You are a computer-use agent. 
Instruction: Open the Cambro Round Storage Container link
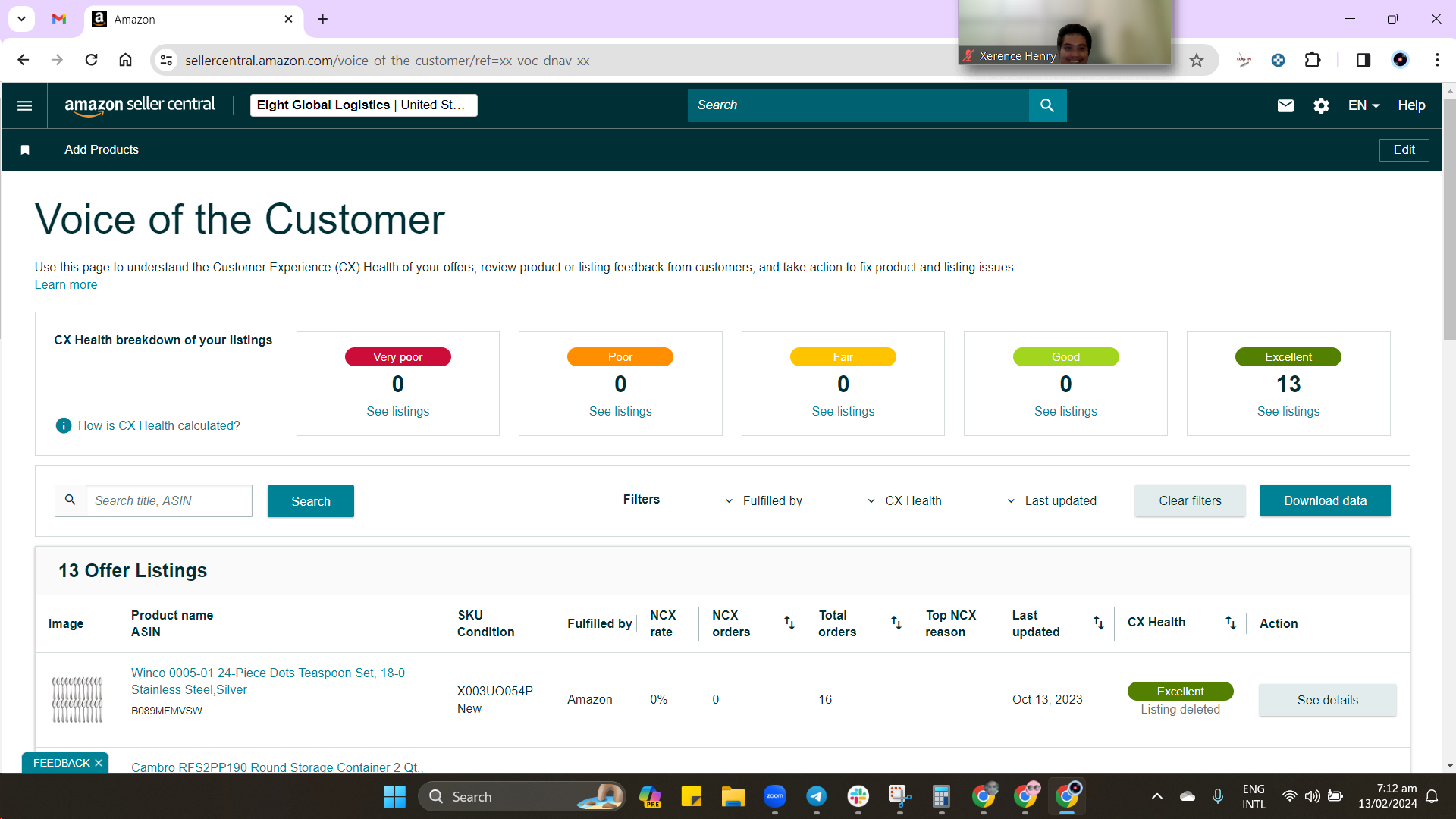point(278,767)
